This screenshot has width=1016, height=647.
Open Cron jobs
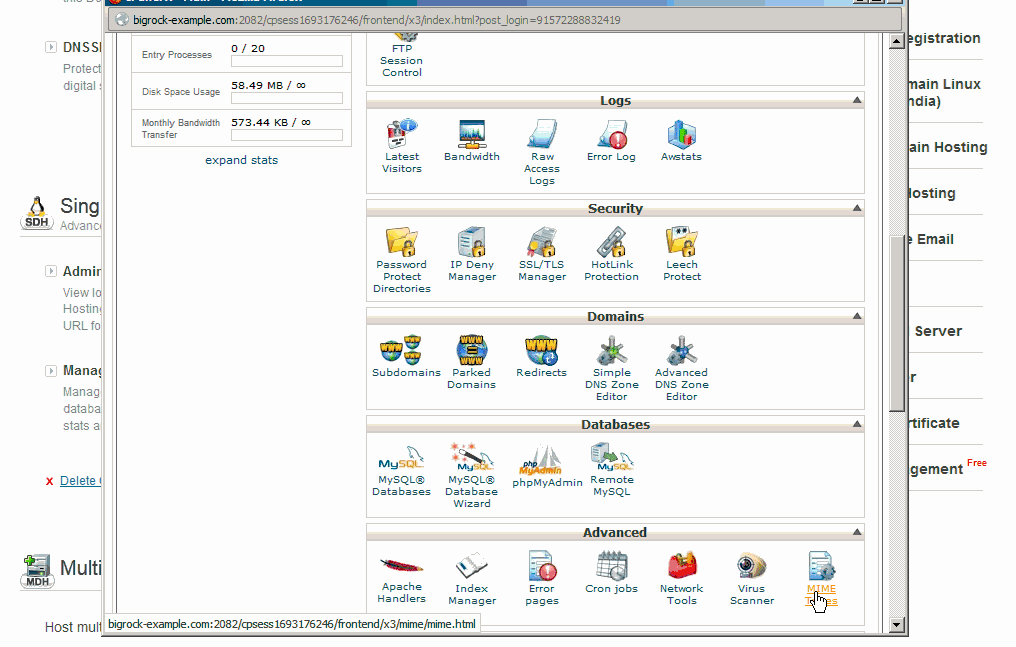point(611,570)
